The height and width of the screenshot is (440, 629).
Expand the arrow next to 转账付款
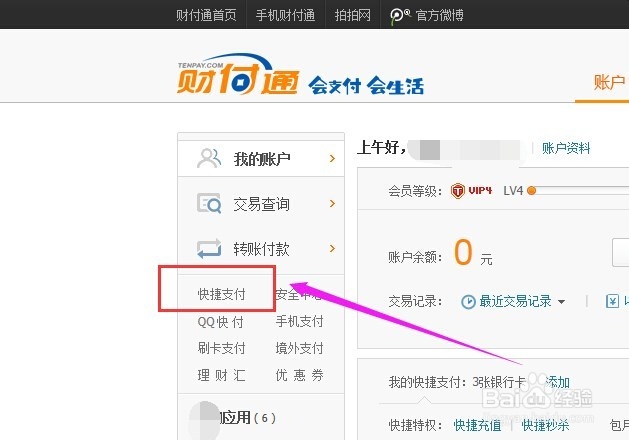(x=332, y=248)
